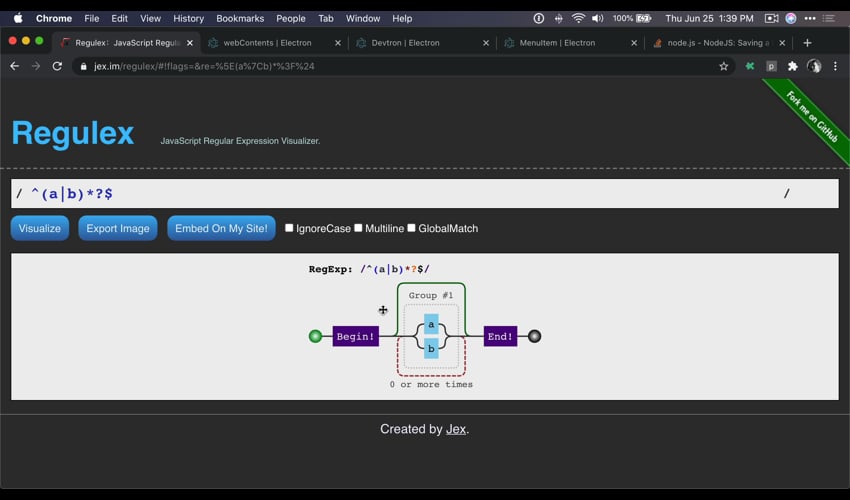The image size is (850, 500).
Task: Click the screen recording menu bar icon
Action: point(771,18)
